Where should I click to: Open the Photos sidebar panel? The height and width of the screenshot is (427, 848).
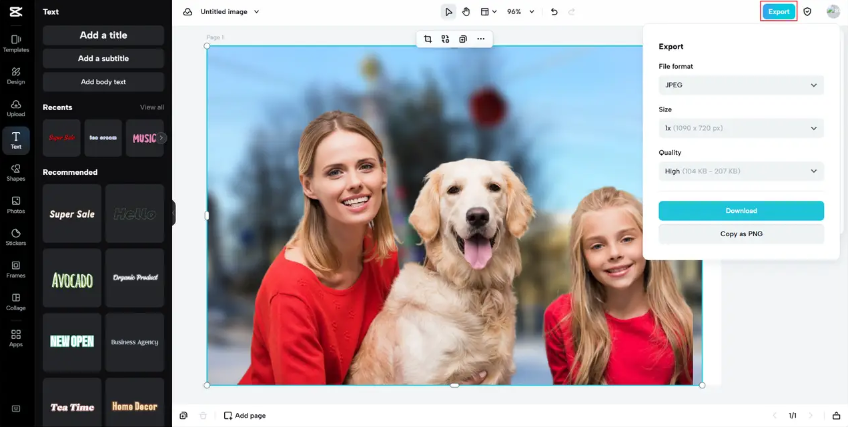click(x=16, y=205)
